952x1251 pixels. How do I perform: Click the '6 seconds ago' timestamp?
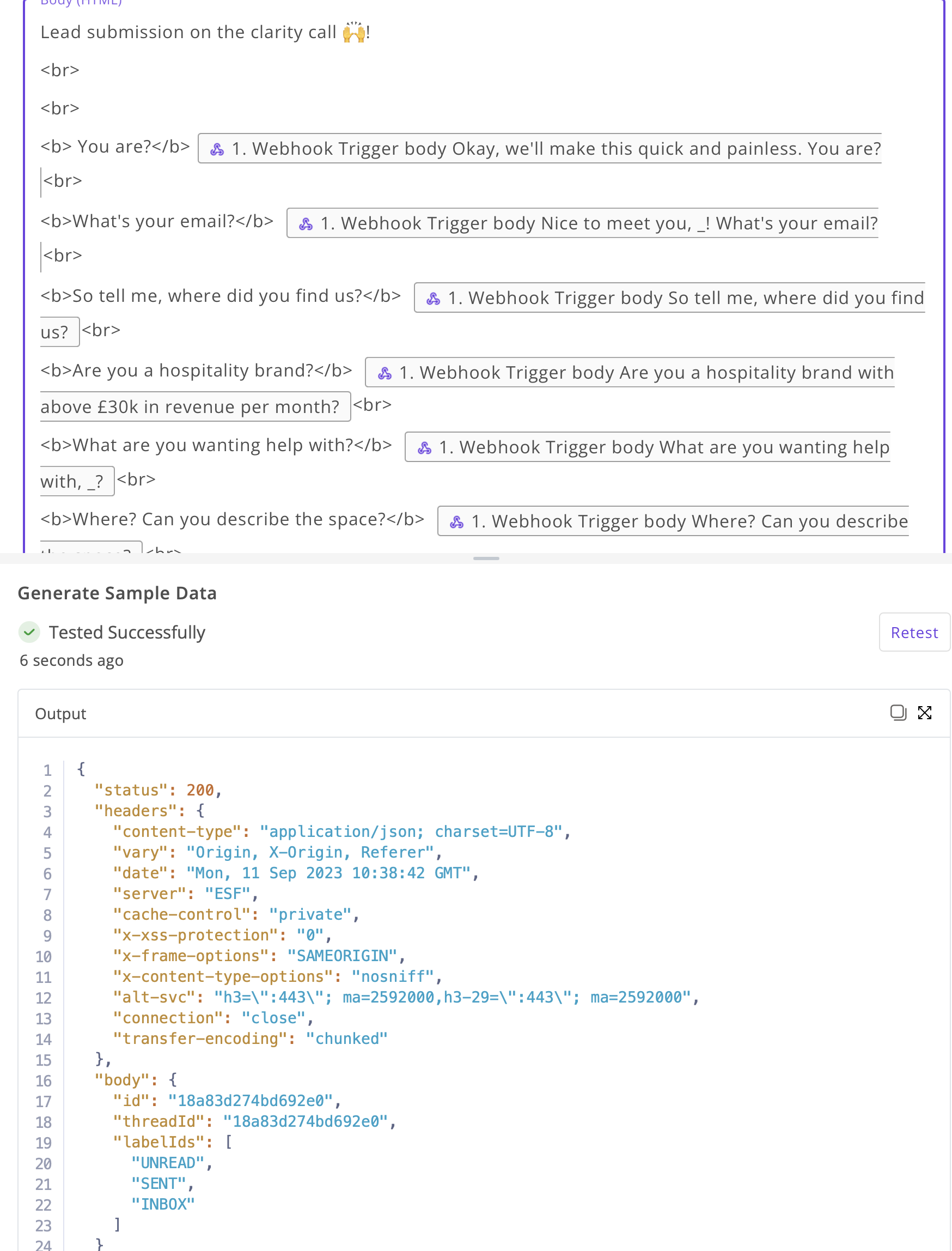71,660
